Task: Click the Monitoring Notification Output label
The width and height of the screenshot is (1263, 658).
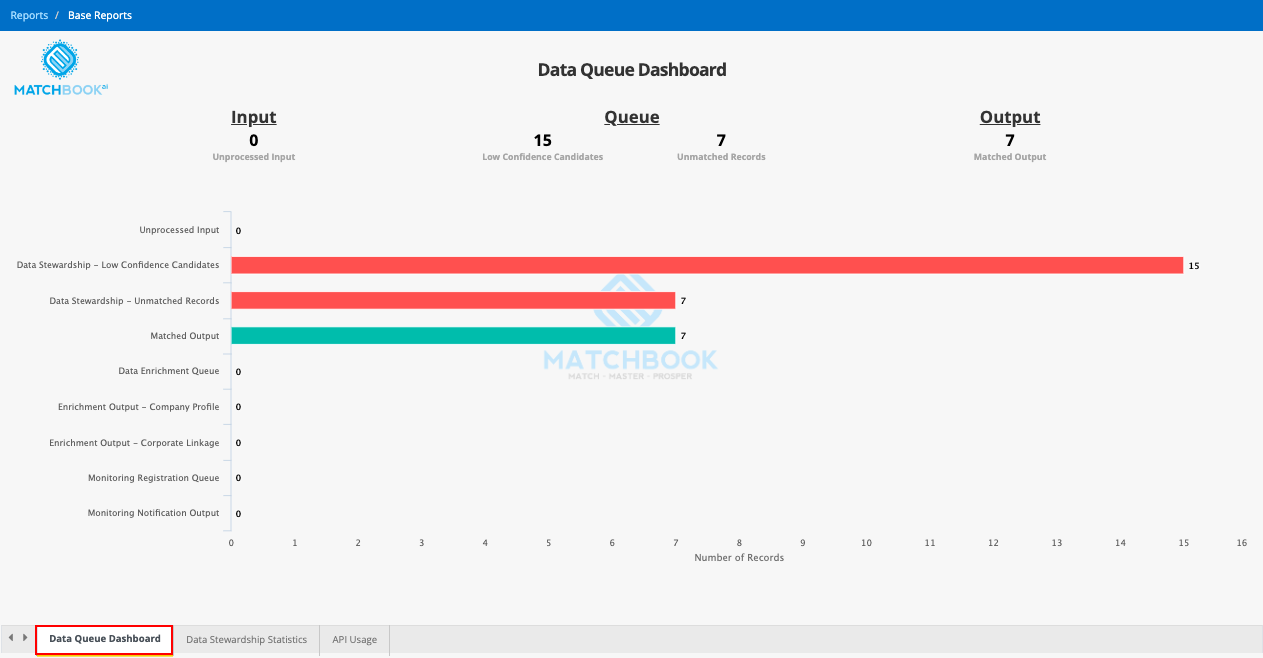Action: click(x=154, y=513)
